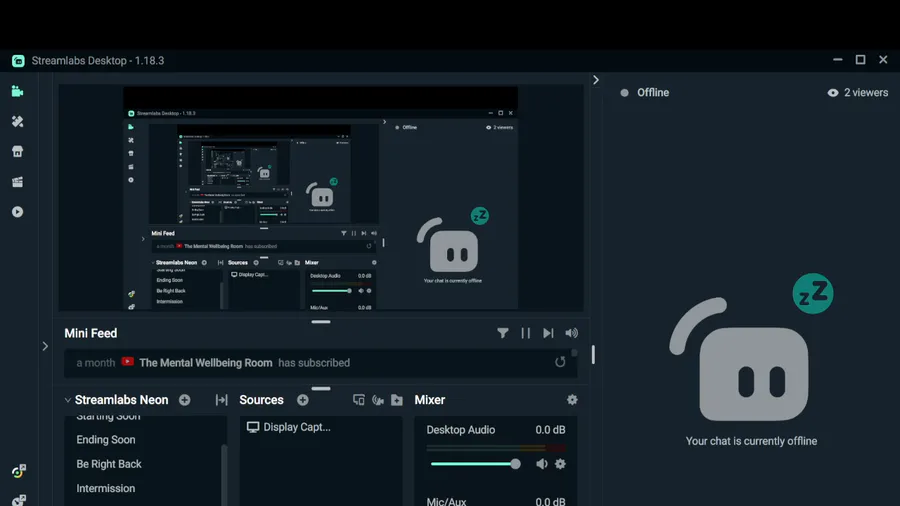
Task: Open the App Store icon in sidebar
Action: click(17, 151)
